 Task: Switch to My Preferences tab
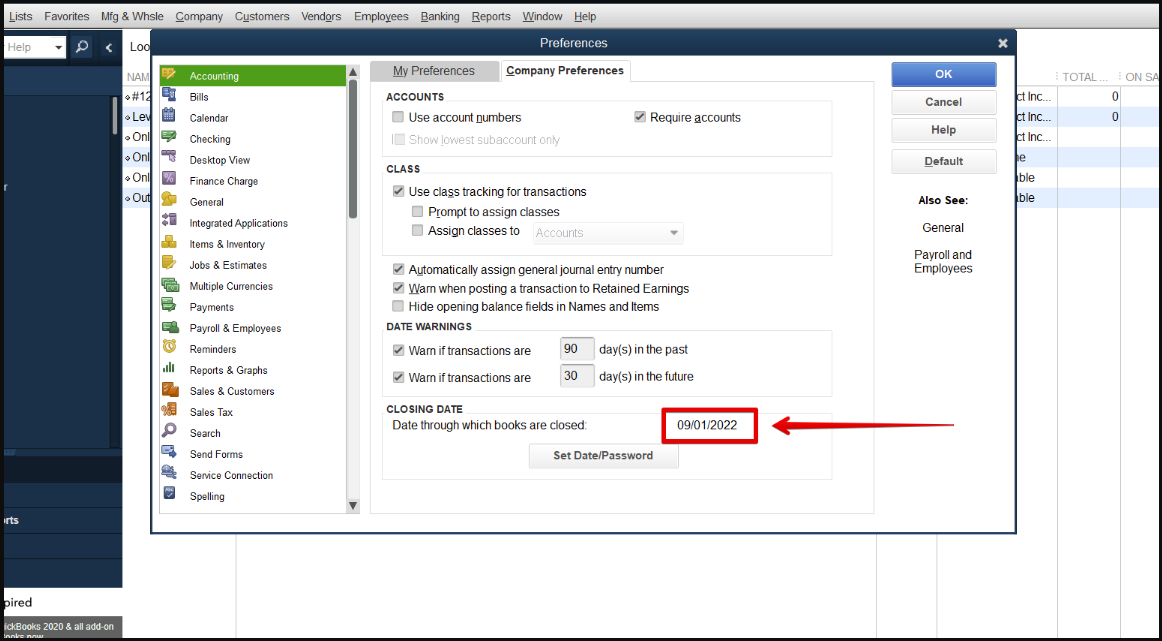click(434, 71)
